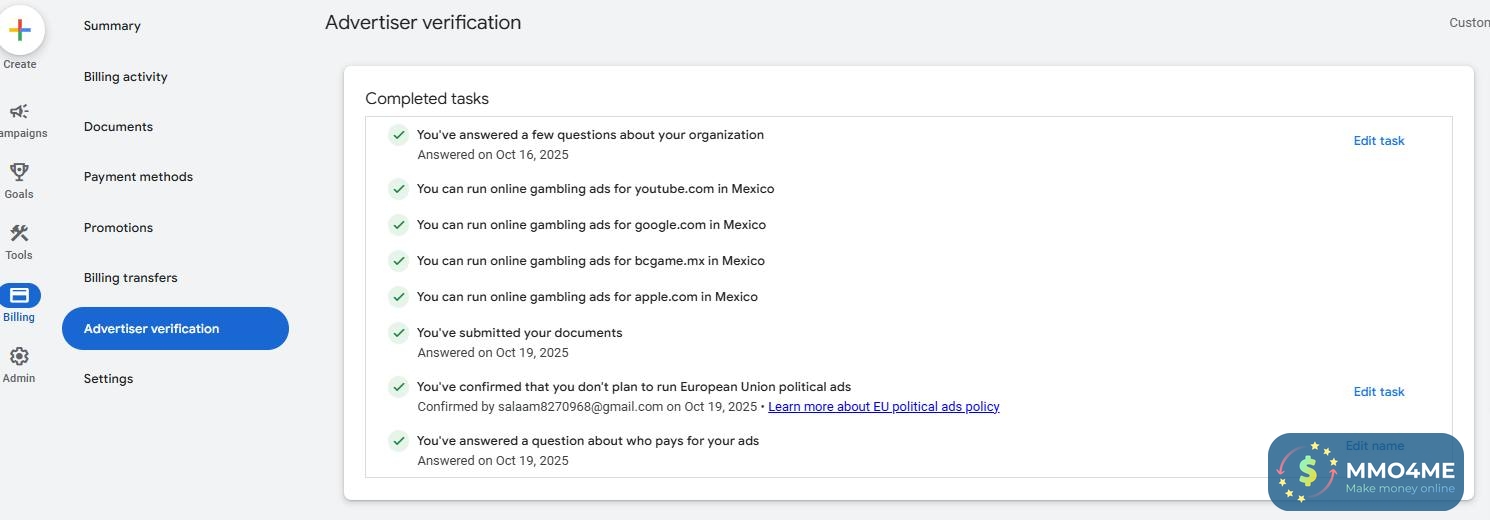Open Admin via the gear icon

click(x=19, y=357)
